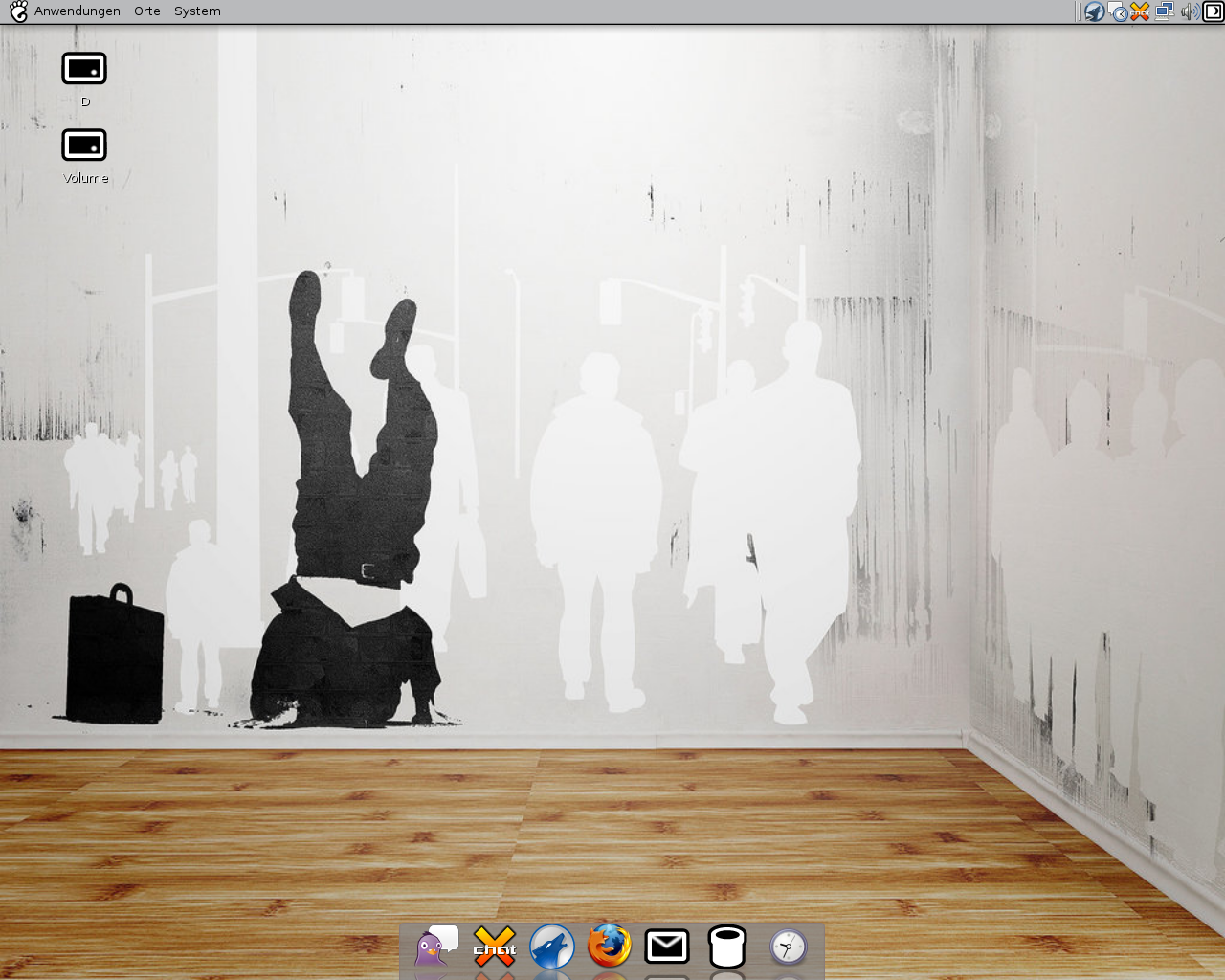The width and height of the screenshot is (1225, 980).
Task: Select the "Volume" desktop label
Action: 85,178
